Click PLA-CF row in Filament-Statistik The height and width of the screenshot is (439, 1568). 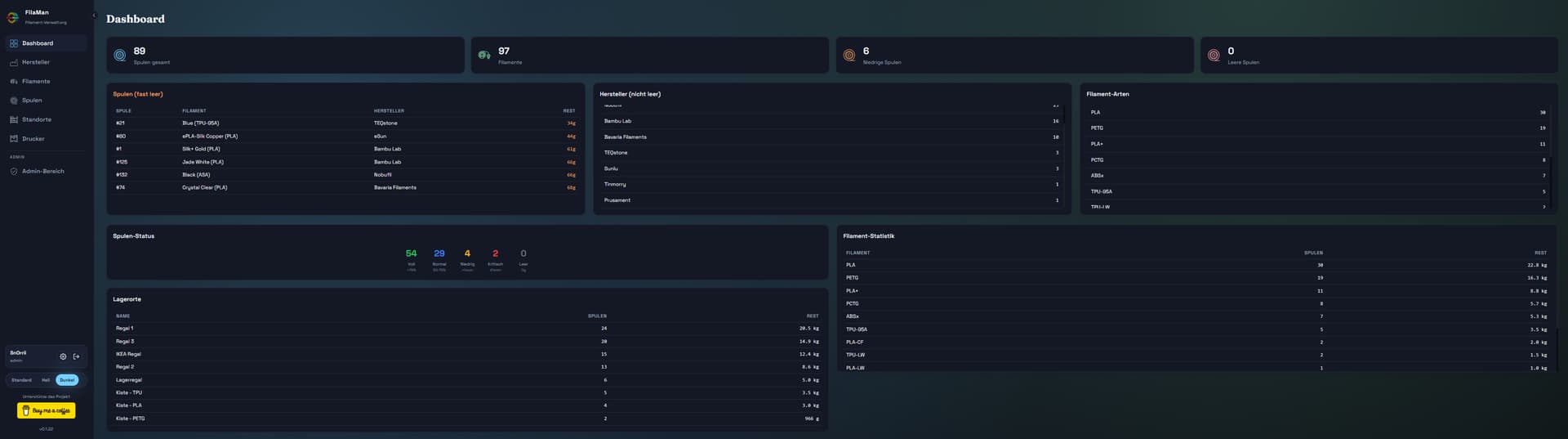1196,343
